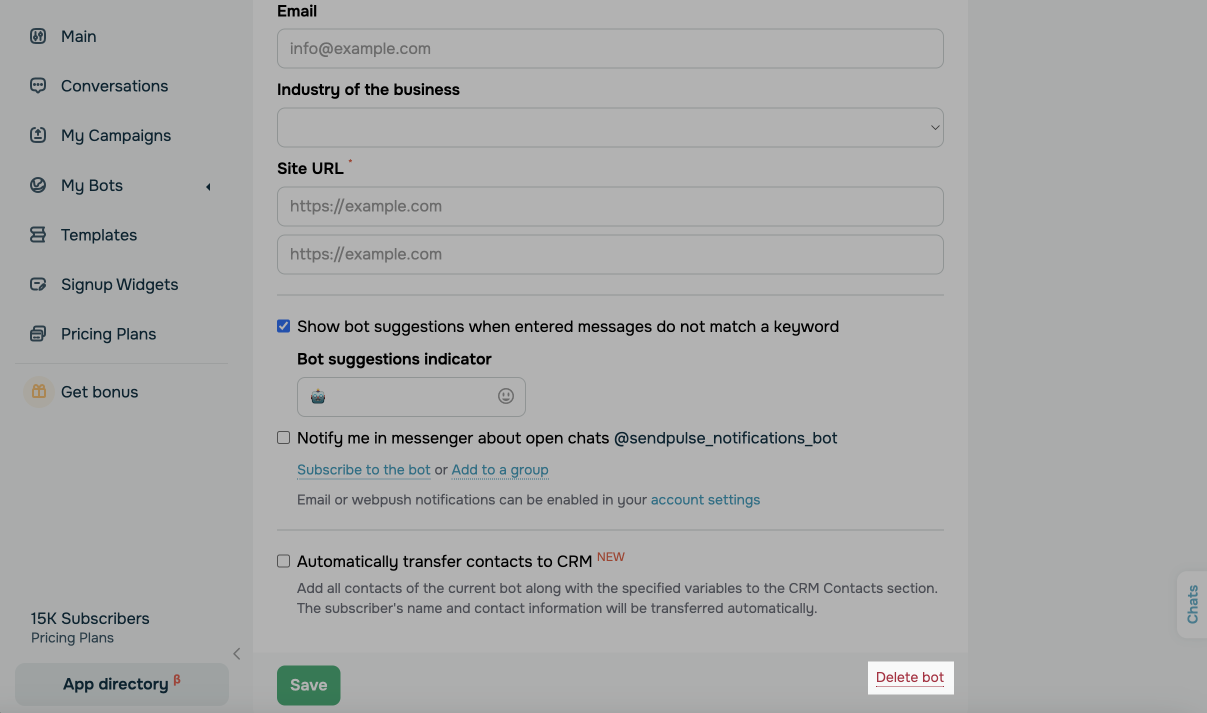Image resolution: width=1207 pixels, height=713 pixels.
Task: Click the Signup Widgets icon
Action: pyautogui.click(x=38, y=284)
